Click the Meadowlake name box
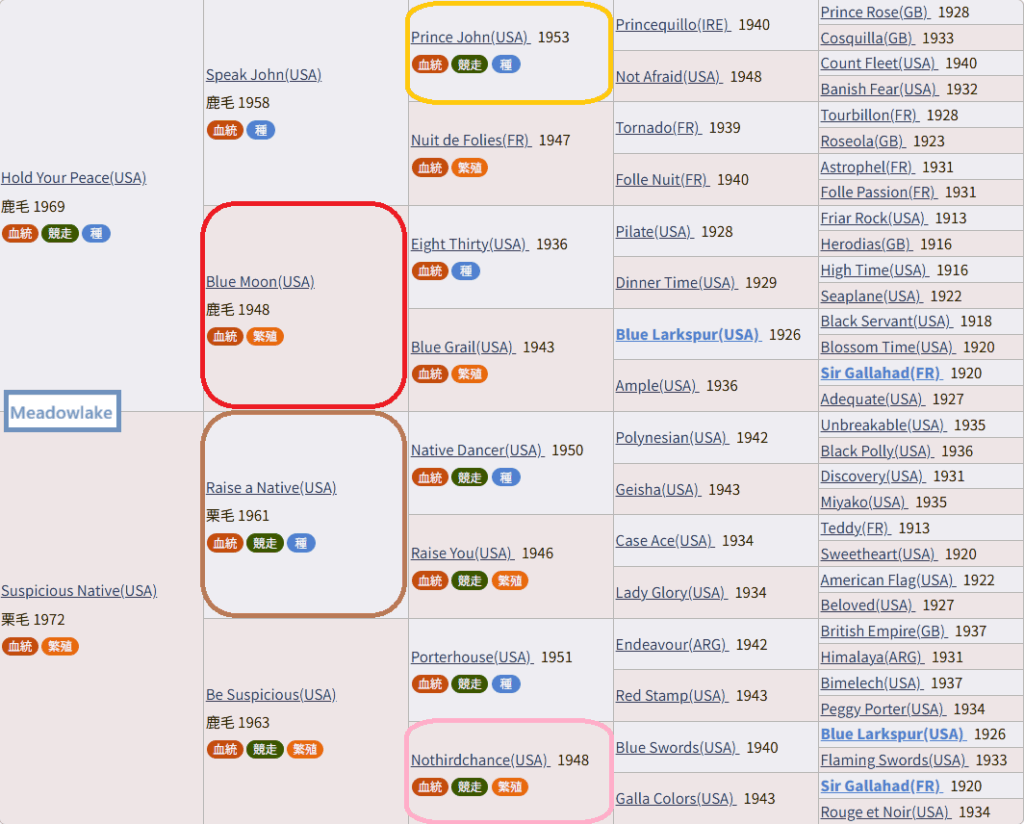The height and width of the screenshot is (824, 1024). coord(62,412)
